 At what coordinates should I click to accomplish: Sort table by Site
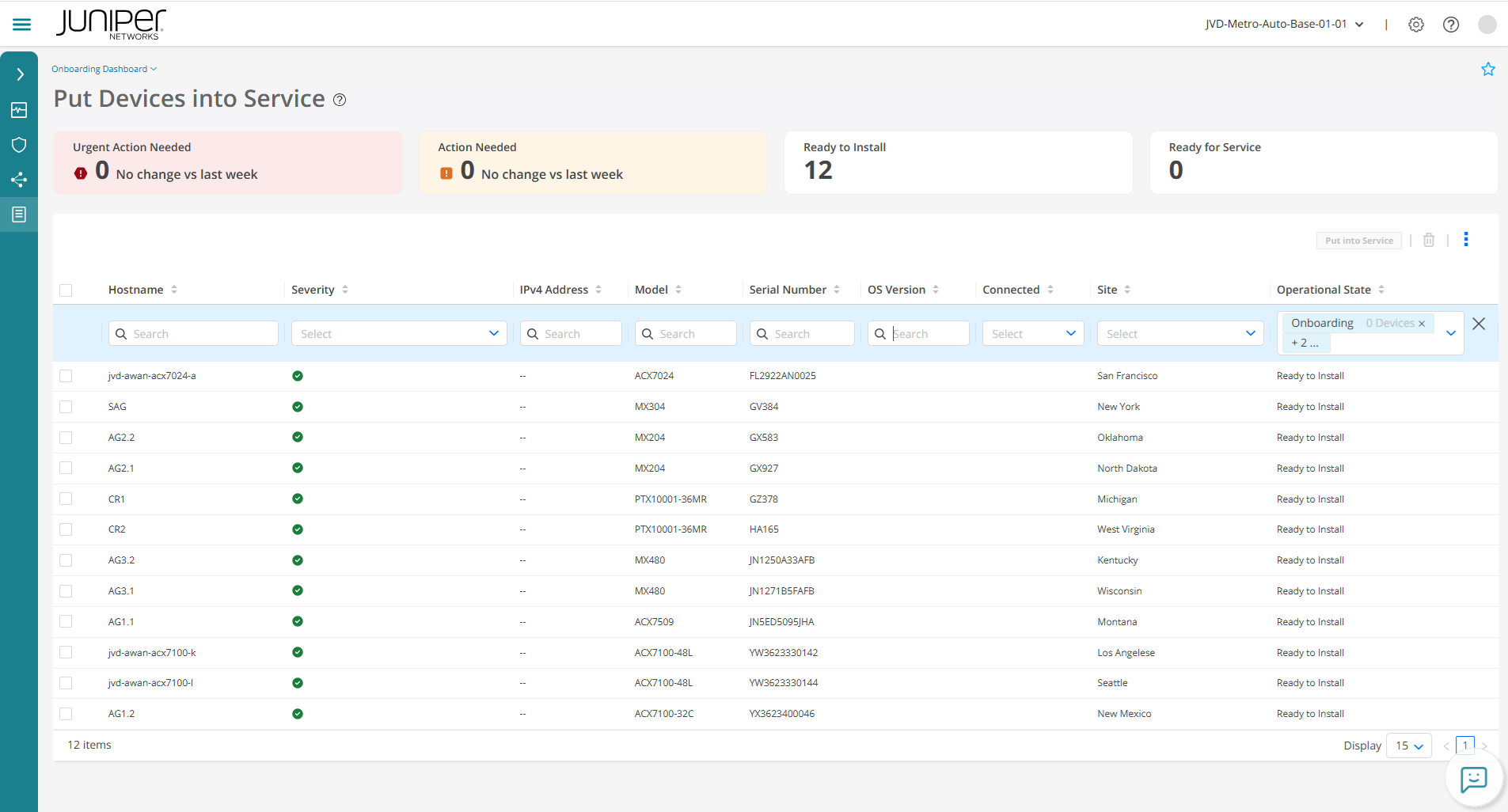pos(1127,290)
